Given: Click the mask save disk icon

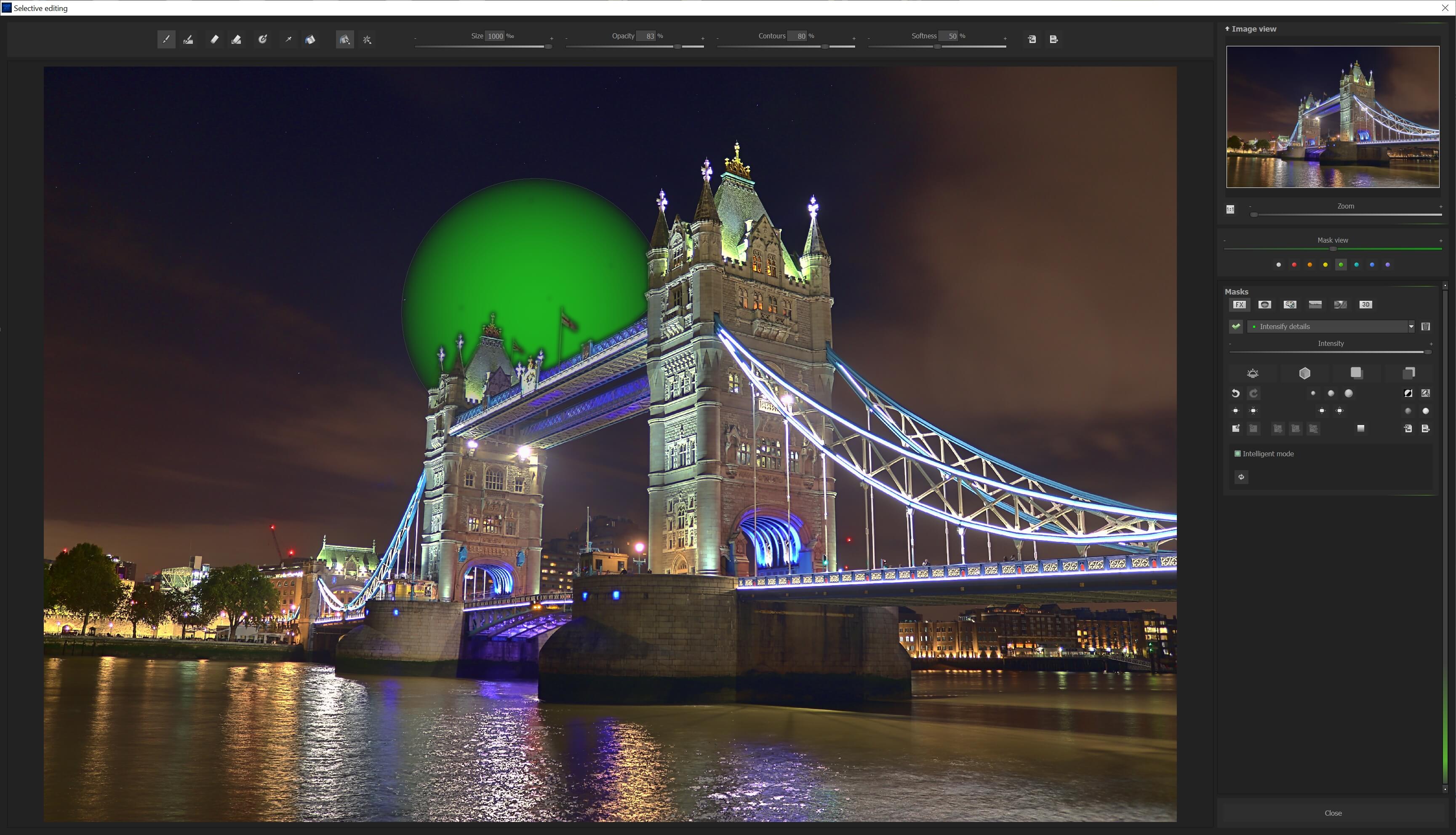Looking at the screenshot, I should [1426, 428].
